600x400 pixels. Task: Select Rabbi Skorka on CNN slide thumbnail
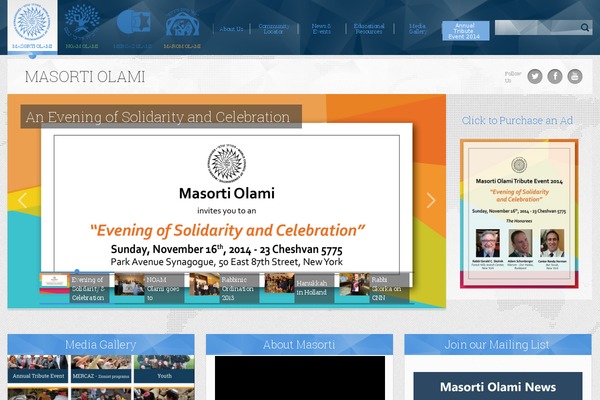(x=374, y=288)
